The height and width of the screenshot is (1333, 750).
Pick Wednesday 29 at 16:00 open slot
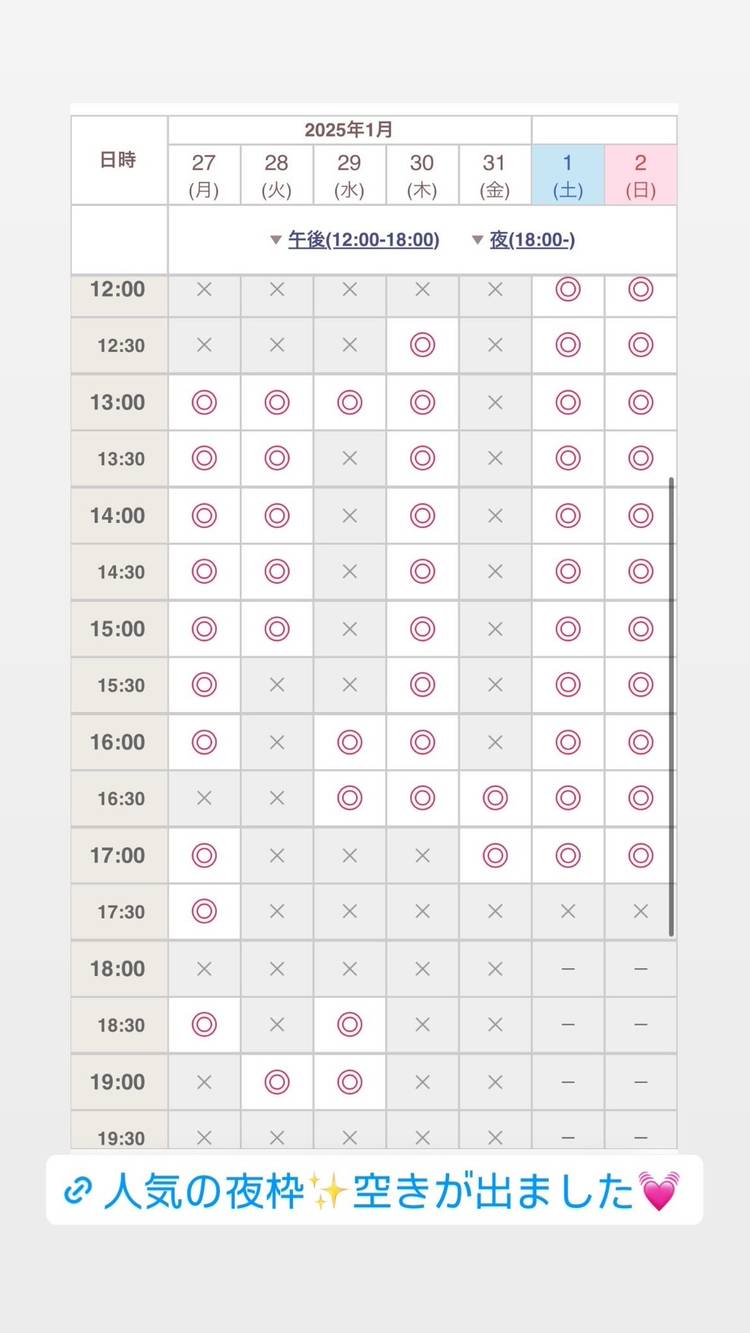pyautogui.click(x=349, y=742)
